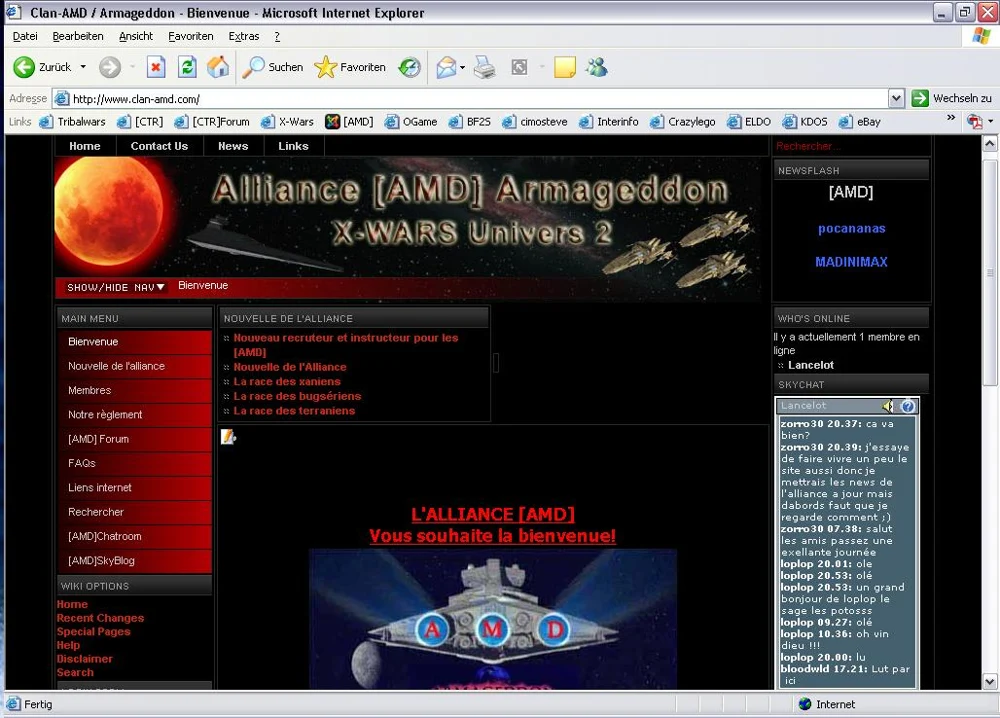Open [AMD]Chatroom menu entry

click(135, 536)
